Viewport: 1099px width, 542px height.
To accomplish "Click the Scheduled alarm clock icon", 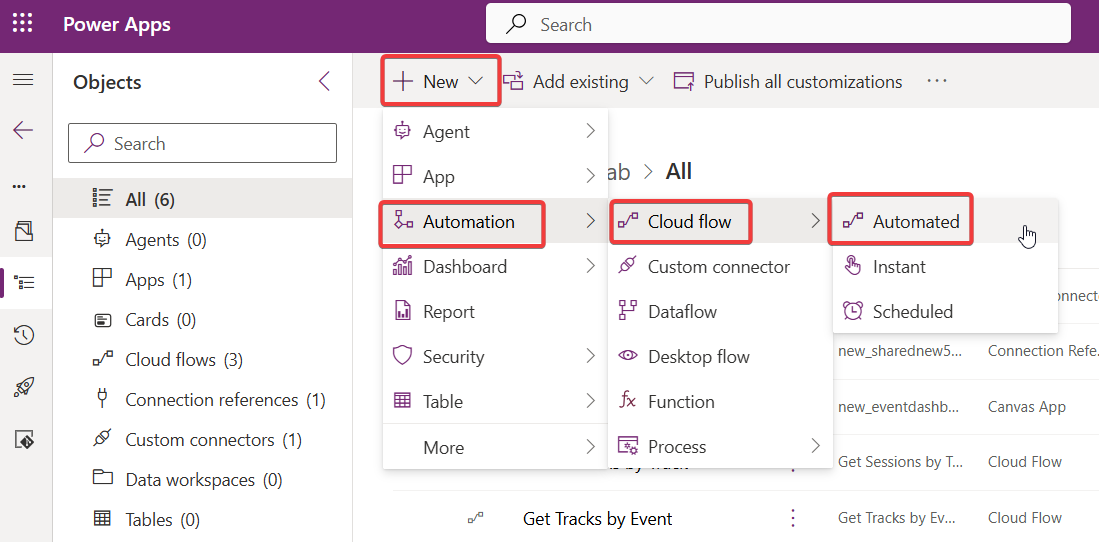I will pyautogui.click(x=853, y=311).
